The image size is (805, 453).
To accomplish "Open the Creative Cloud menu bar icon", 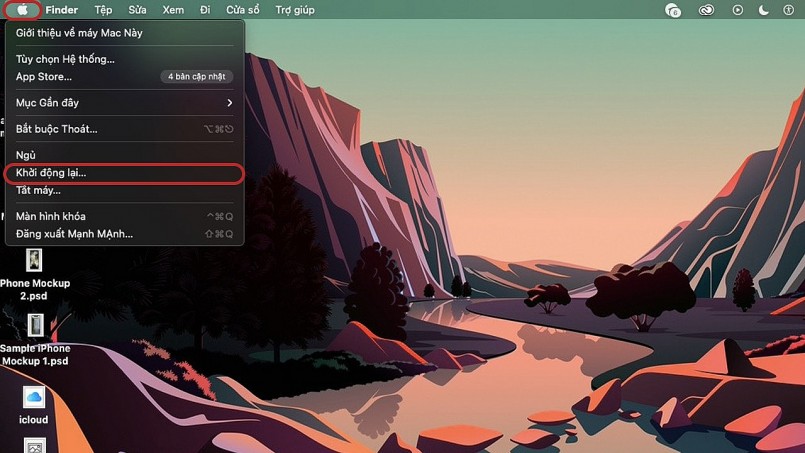I will tap(707, 10).
